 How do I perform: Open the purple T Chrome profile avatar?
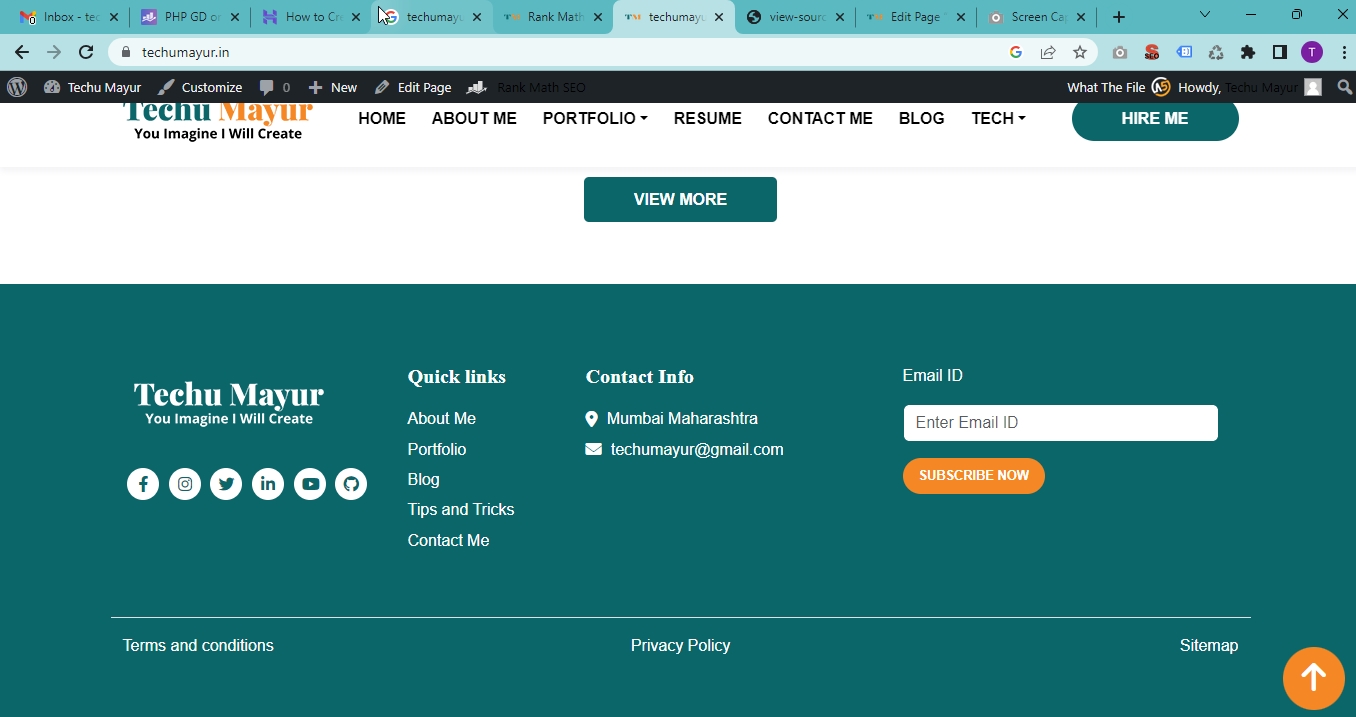(x=1312, y=52)
